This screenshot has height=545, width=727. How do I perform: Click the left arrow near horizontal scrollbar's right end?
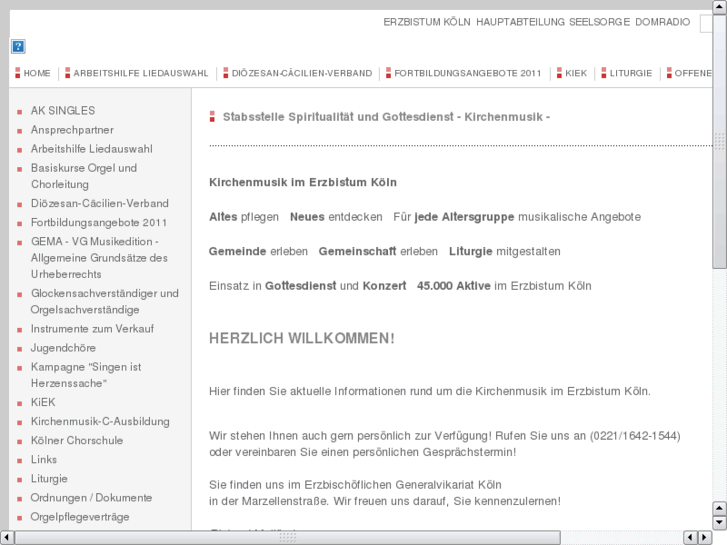(x=691, y=537)
